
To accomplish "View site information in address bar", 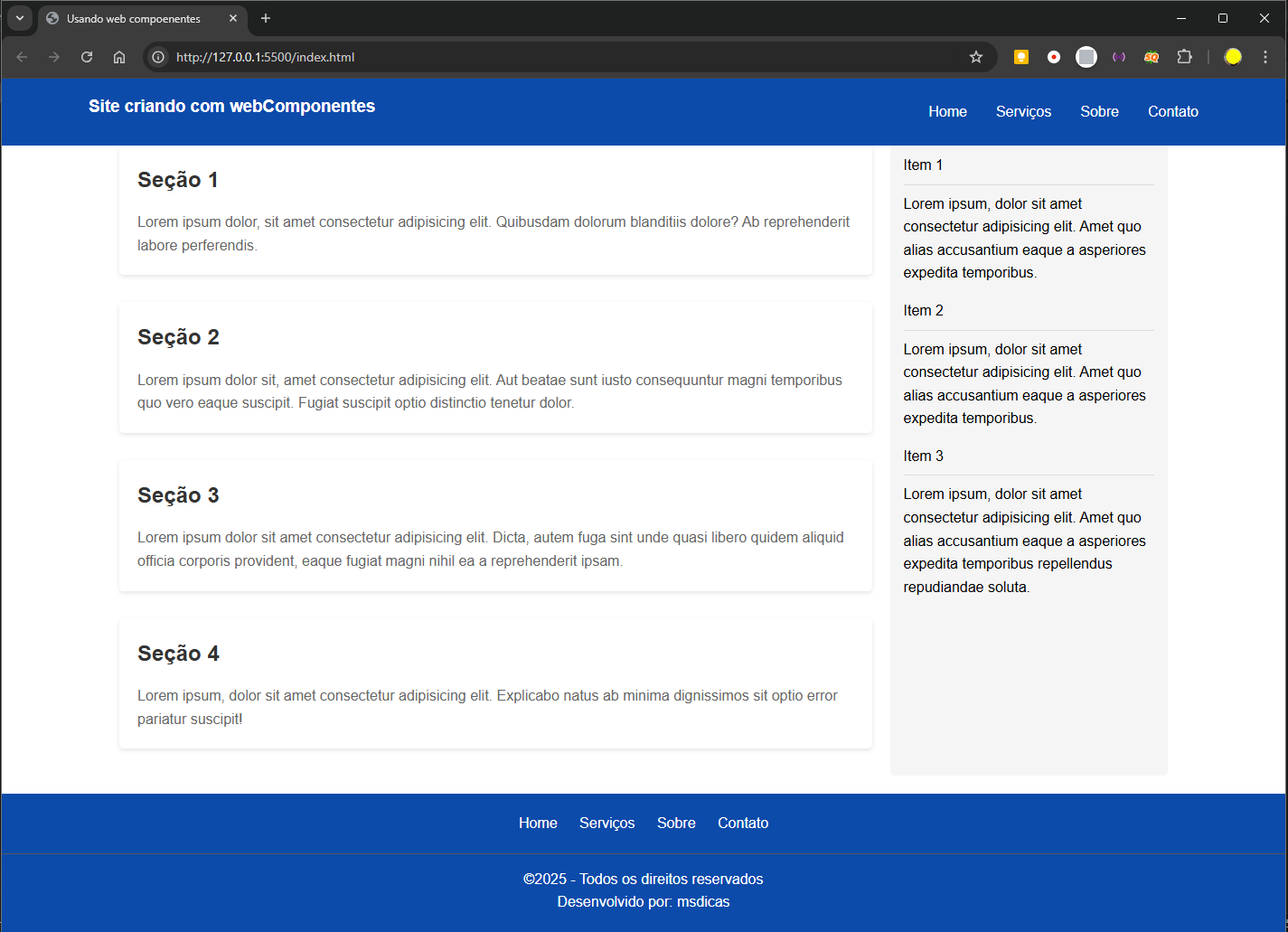I will 158,57.
